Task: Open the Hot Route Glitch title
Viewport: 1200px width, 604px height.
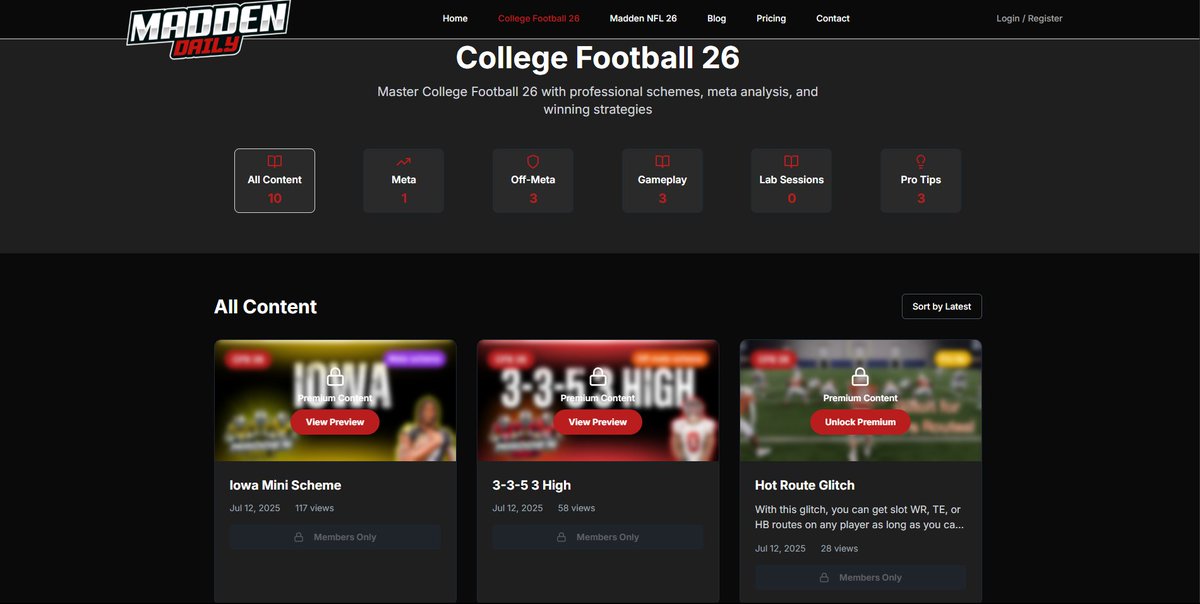Action: [805, 485]
